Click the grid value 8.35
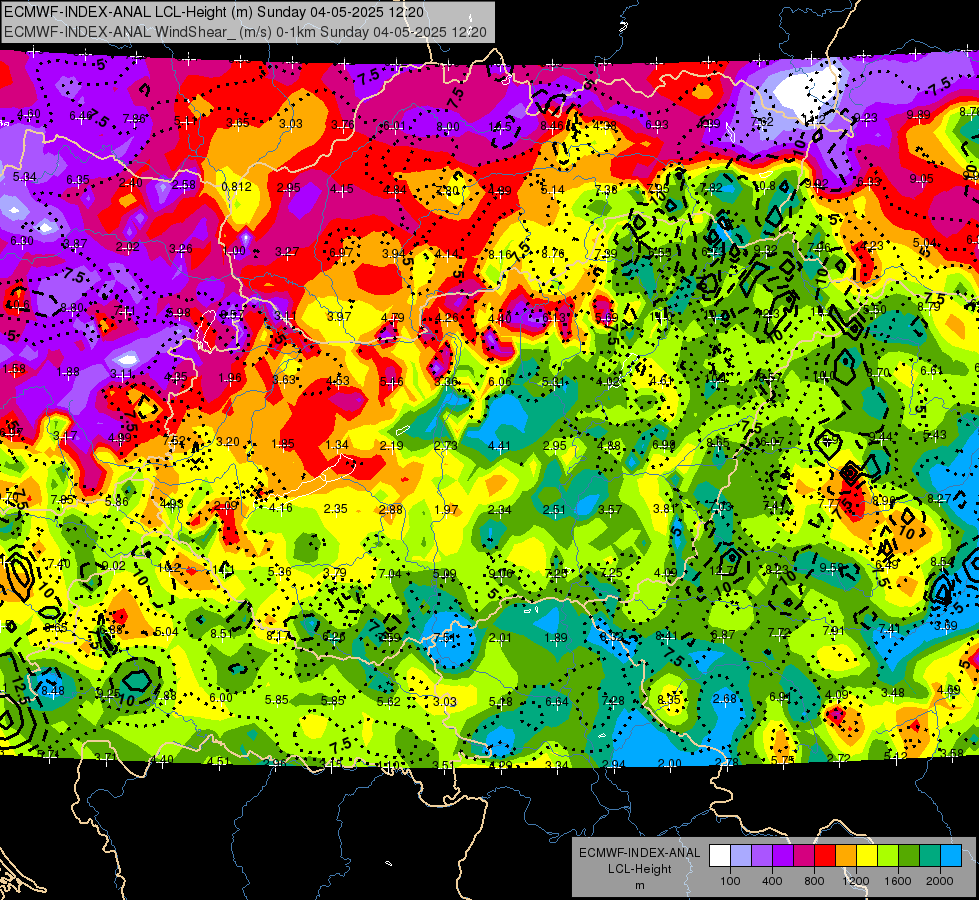Viewport: 979px width, 900px height. point(669,700)
